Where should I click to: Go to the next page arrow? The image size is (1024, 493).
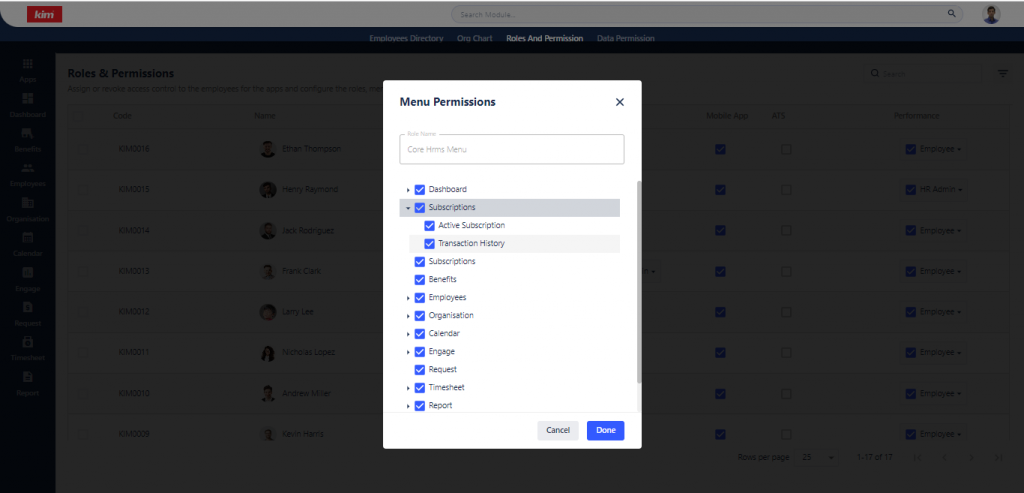coord(971,458)
